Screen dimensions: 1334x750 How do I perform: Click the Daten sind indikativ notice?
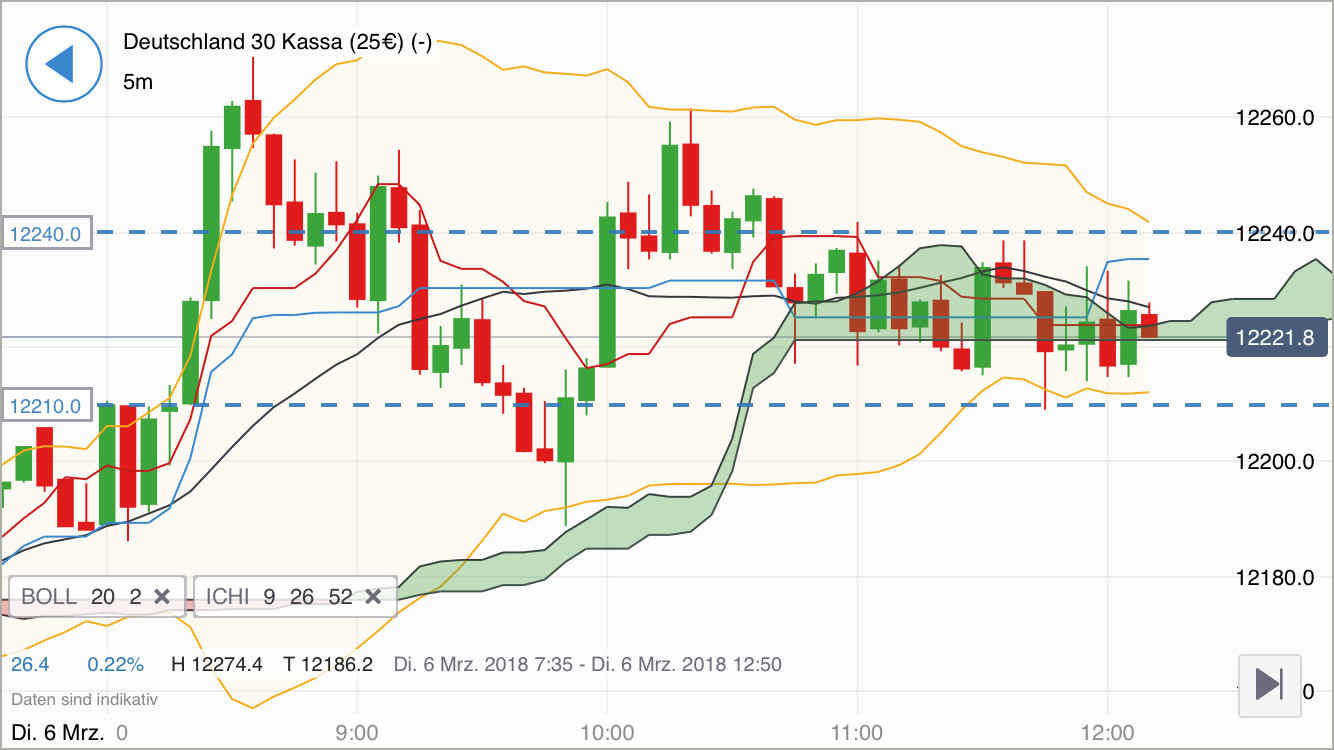[85, 699]
